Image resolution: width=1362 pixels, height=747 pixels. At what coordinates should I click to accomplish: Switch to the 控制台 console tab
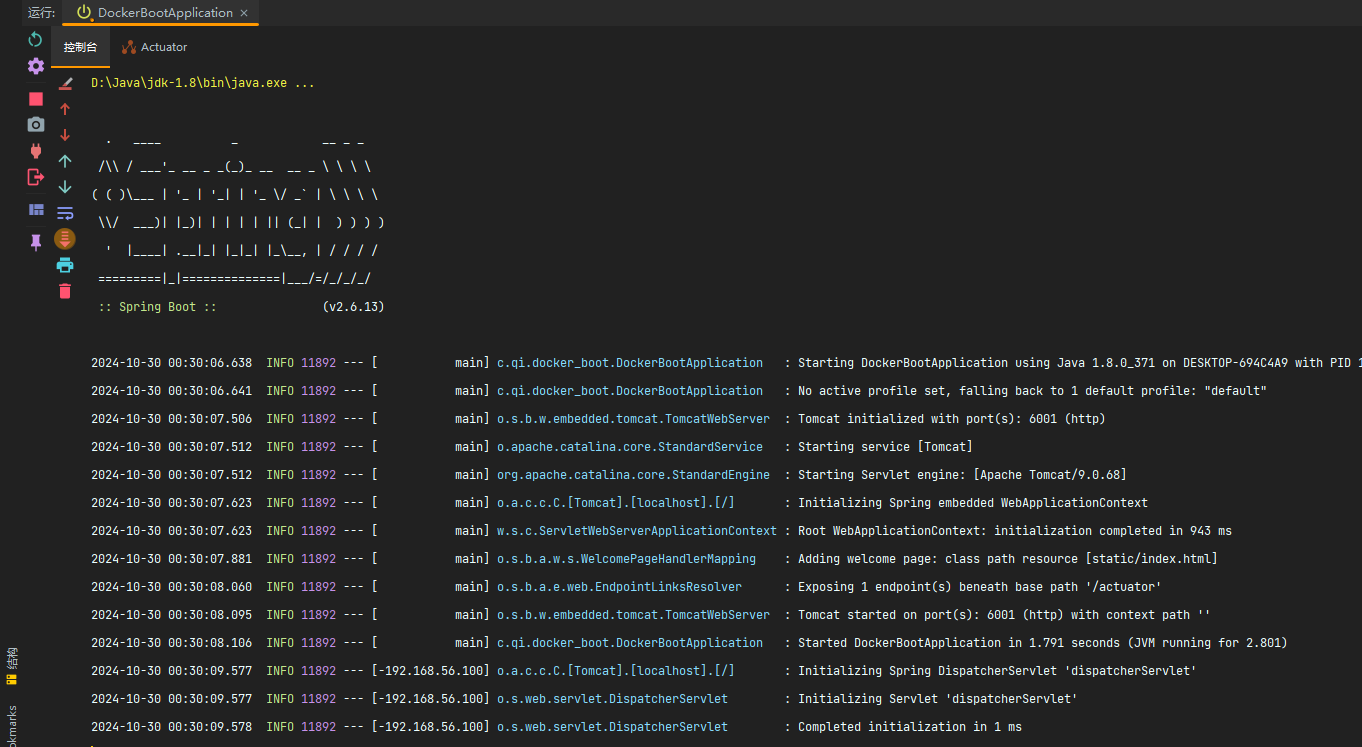(x=81, y=47)
